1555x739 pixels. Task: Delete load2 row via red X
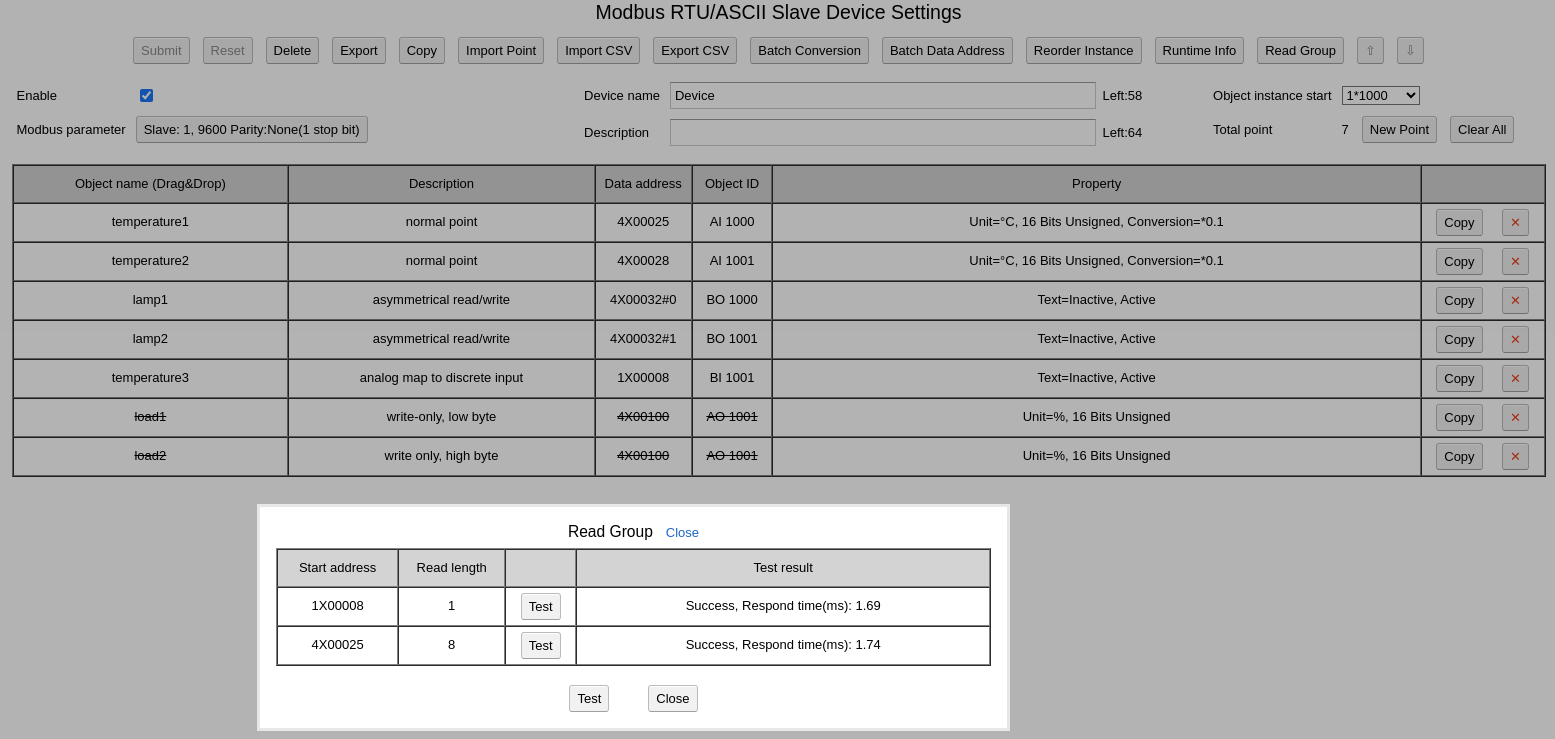click(1515, 456)
